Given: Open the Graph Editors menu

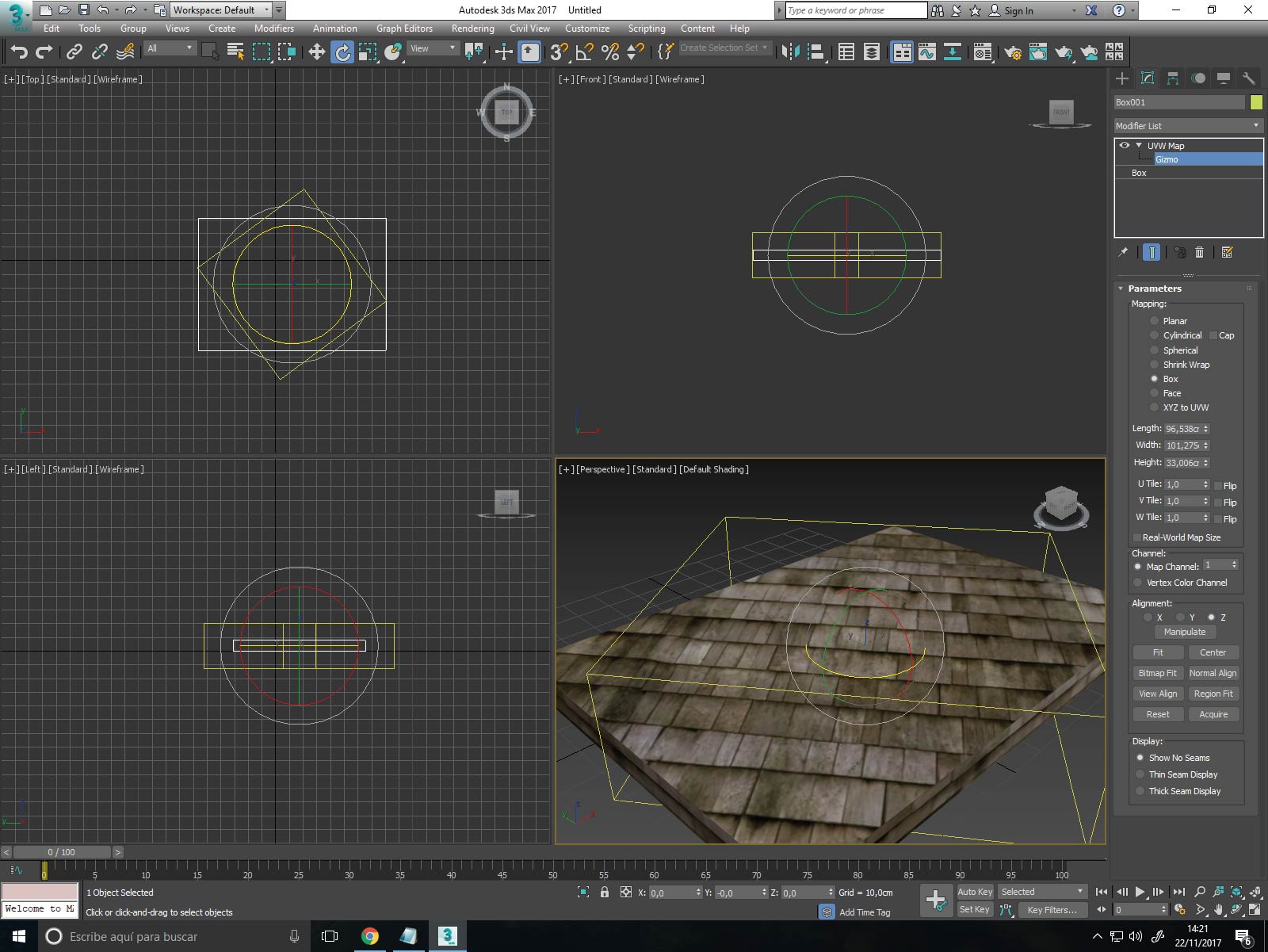Looking at the screenshot, I should point(404,29).
